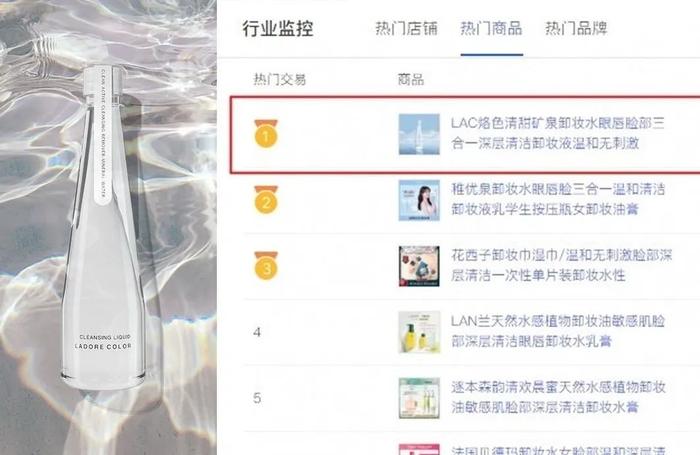Open the 雅优泉卸妆水 product link

(x=558, y=199)
